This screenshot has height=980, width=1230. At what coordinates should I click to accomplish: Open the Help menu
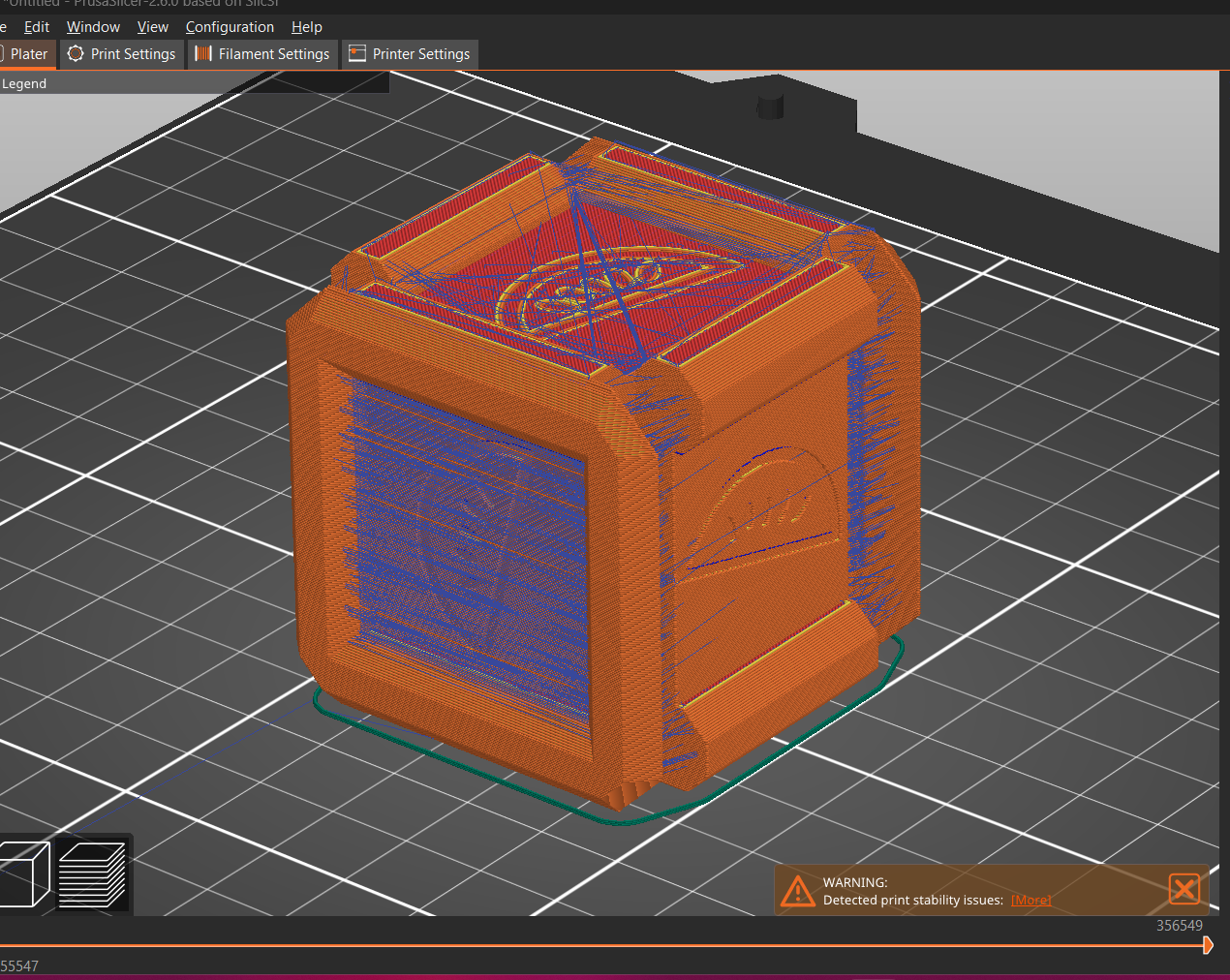(306, 27)
